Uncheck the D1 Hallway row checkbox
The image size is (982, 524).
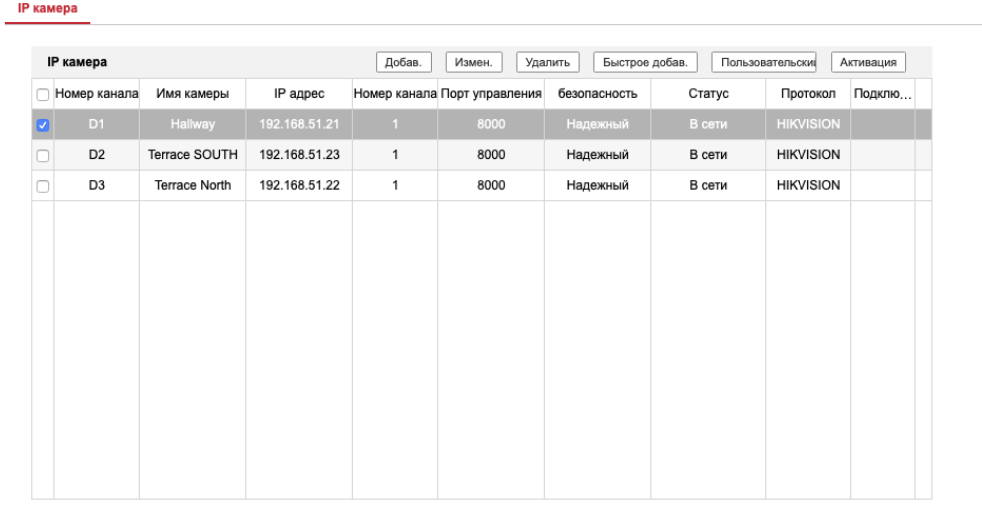pyautogui.click(x=43, y=125)
